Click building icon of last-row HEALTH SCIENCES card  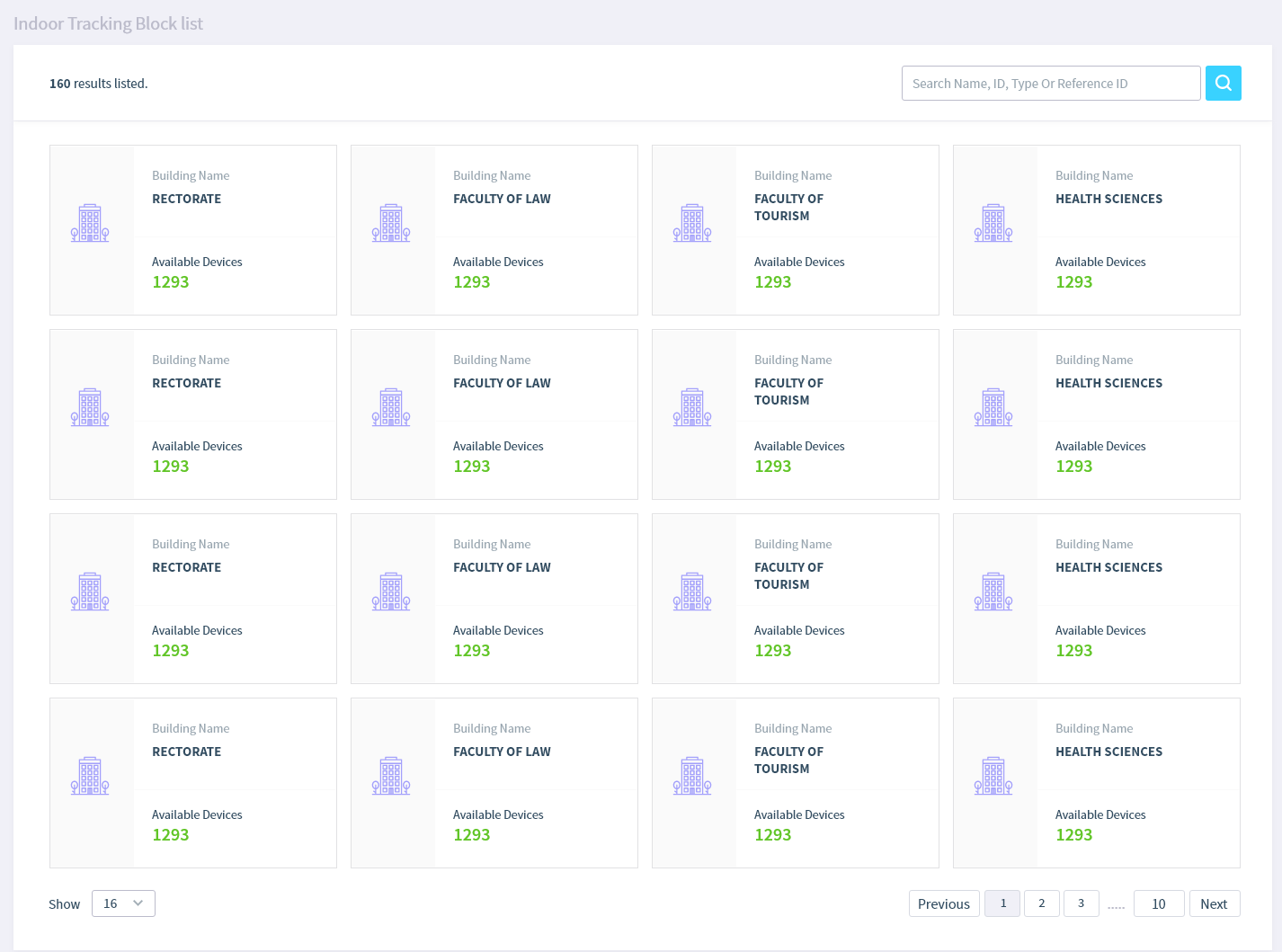pos(993,776)
